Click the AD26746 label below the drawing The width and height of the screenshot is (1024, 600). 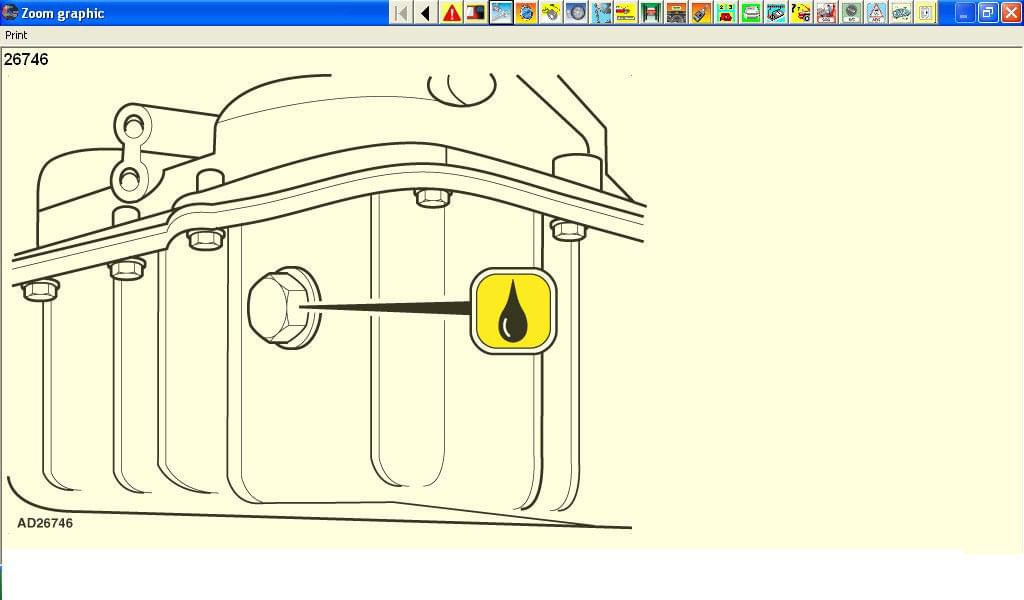(x=45, y=523)
